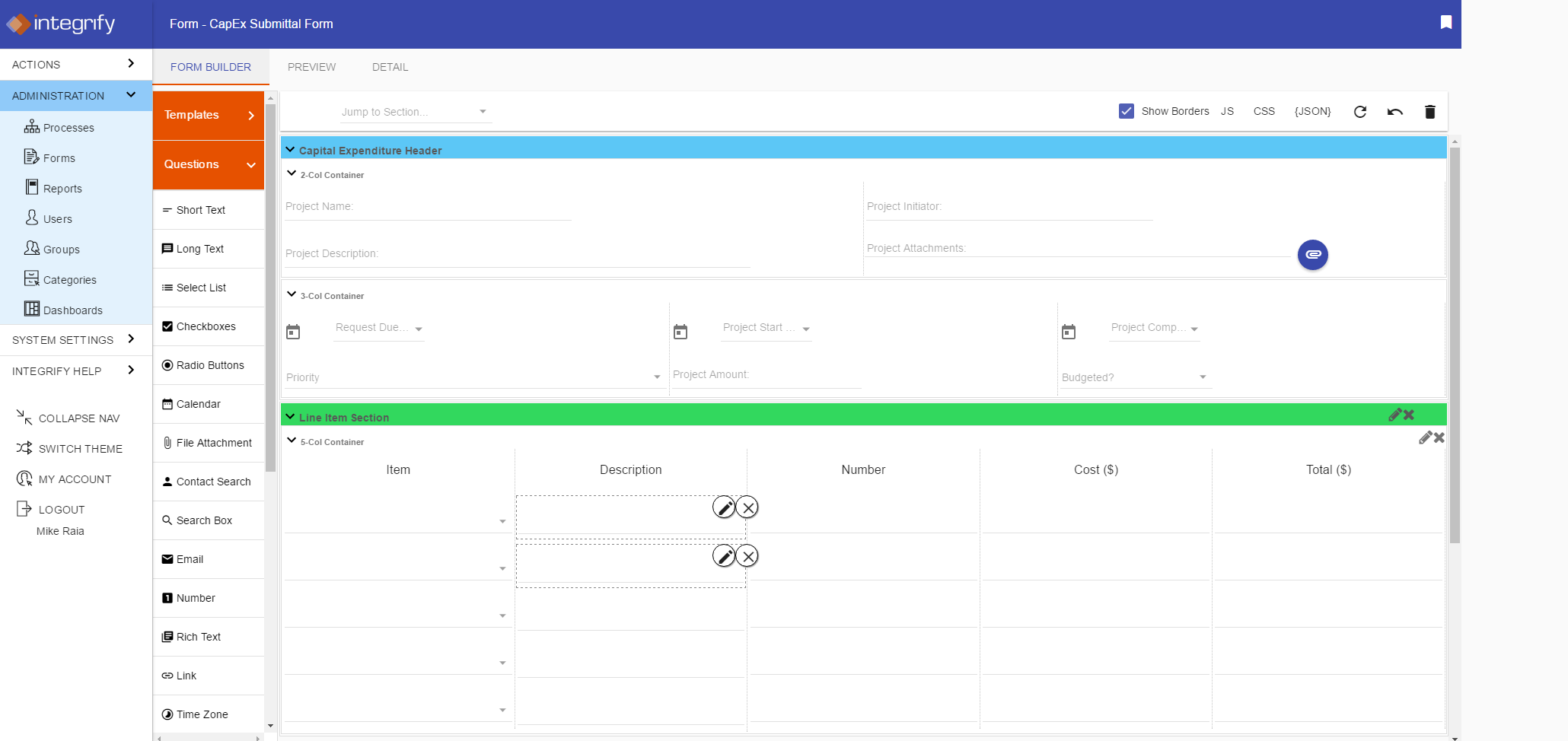Click the Dashboards grid icon
Viewport: 1568px width, 741px height.
[31, 309]
